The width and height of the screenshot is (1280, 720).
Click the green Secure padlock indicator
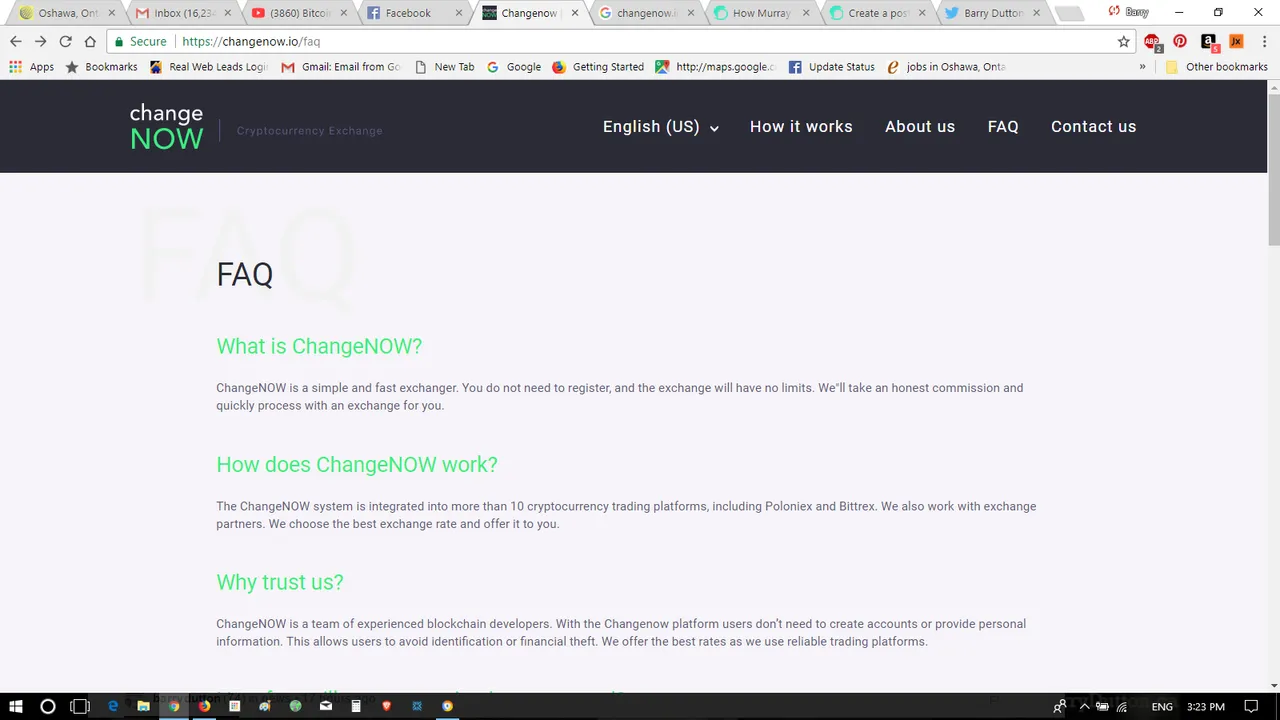click(x=141, y=42)
